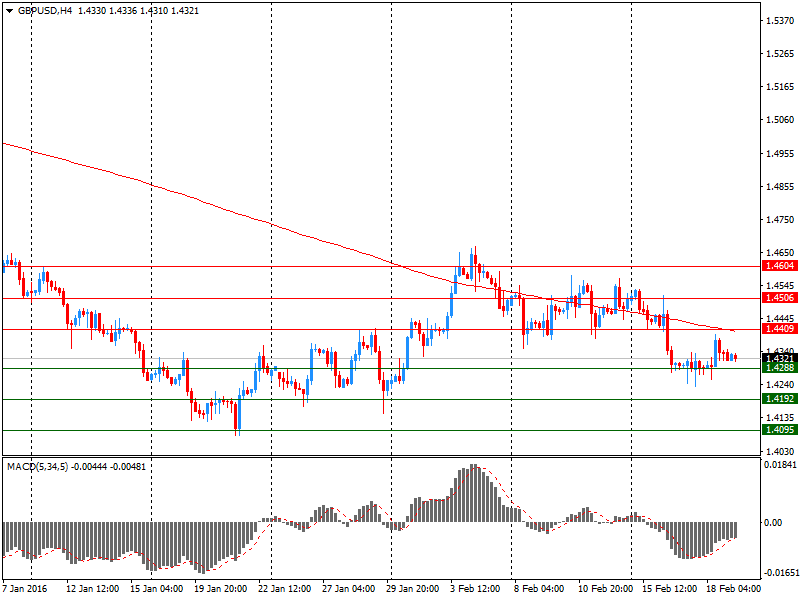Click the 12 Jan 12:00 time label

point(92,588)
